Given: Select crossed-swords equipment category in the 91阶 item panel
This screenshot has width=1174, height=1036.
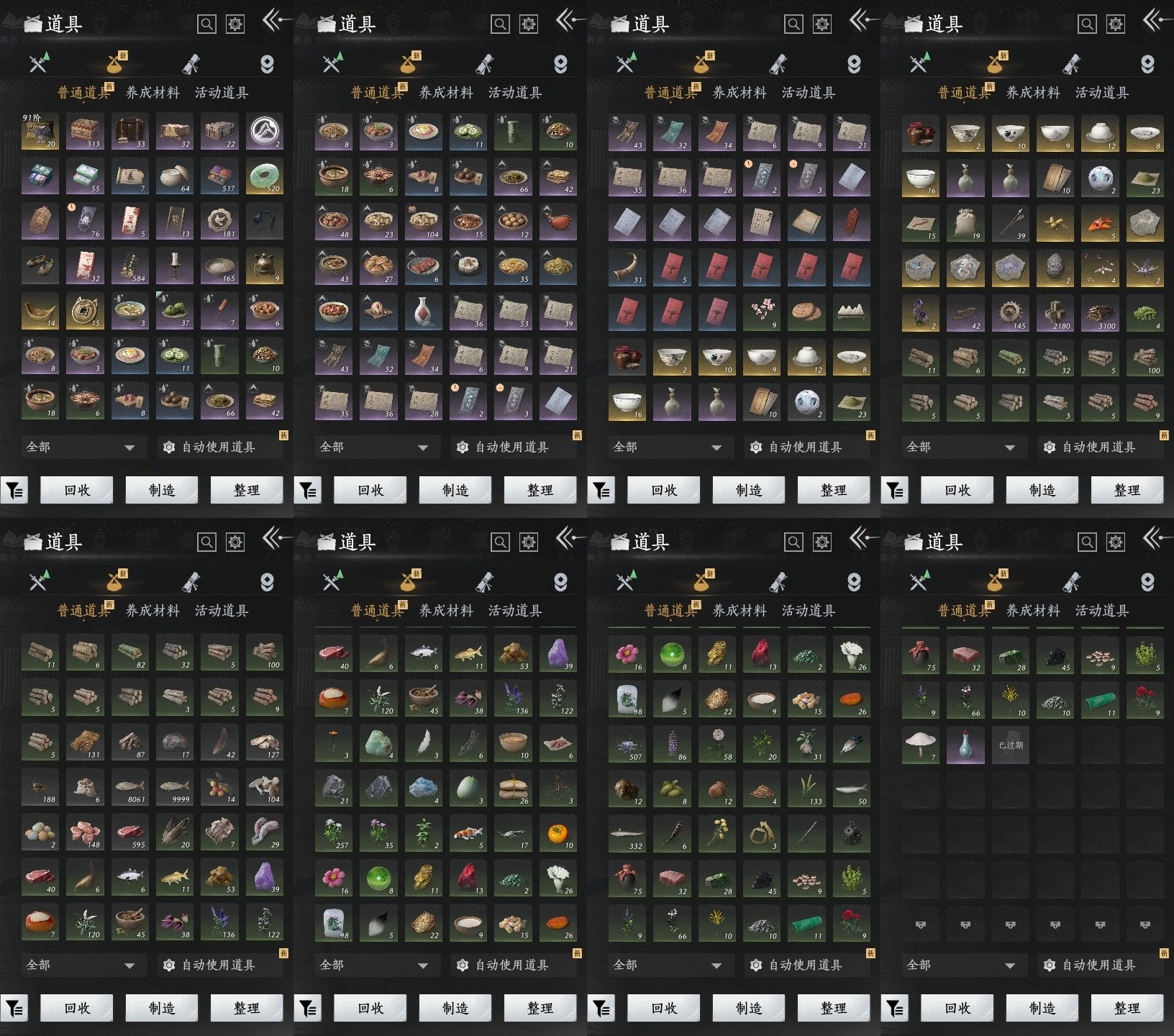Looking at the screenshot, I should point(39,64).
